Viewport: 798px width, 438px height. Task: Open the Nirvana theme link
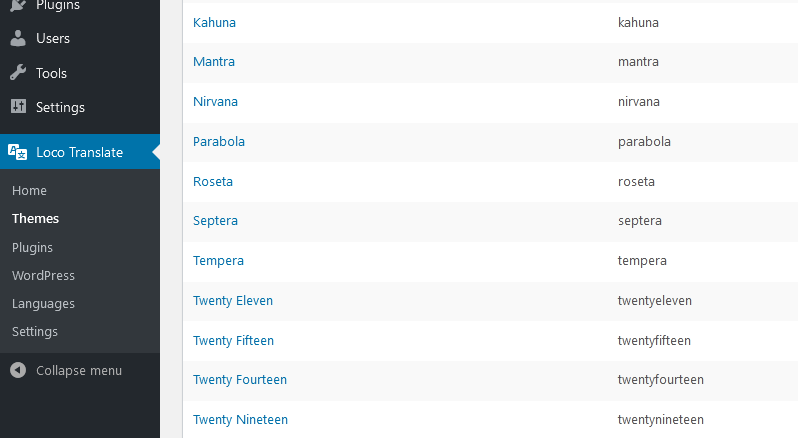[x=215, y=101]
